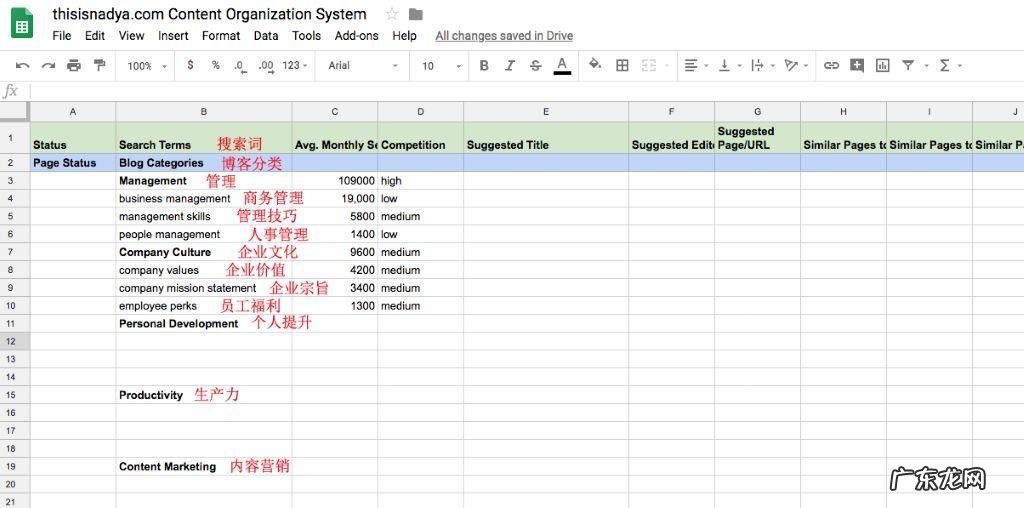Click the Text rotation icon
This screenshot has width=1024, height=508.
791,65
